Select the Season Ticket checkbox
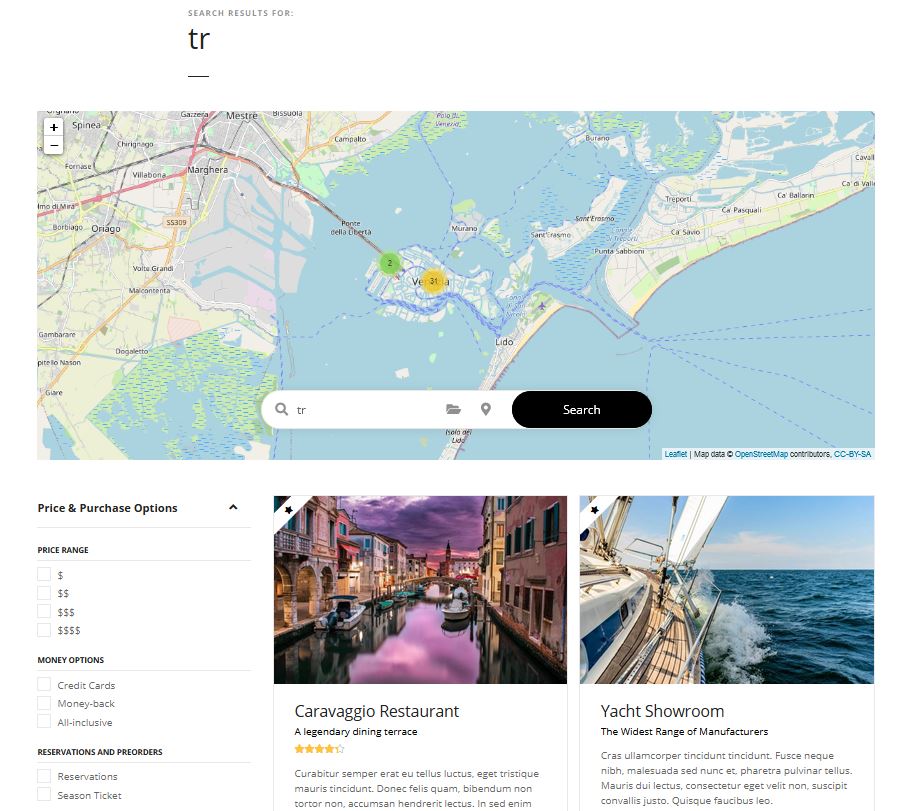 click(x=44, y=794)
